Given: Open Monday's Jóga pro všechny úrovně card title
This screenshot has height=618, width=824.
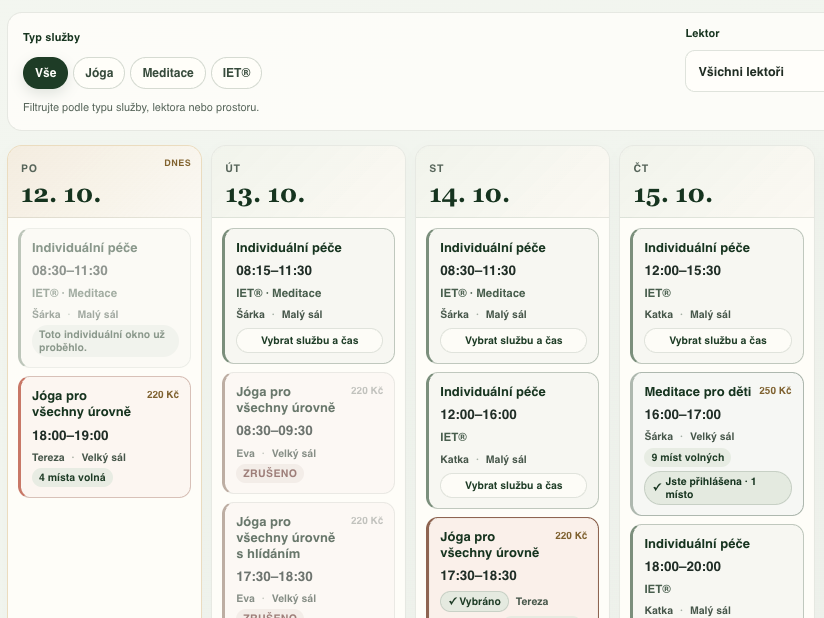Looking at the screenshot, I should tap(81, 404).
